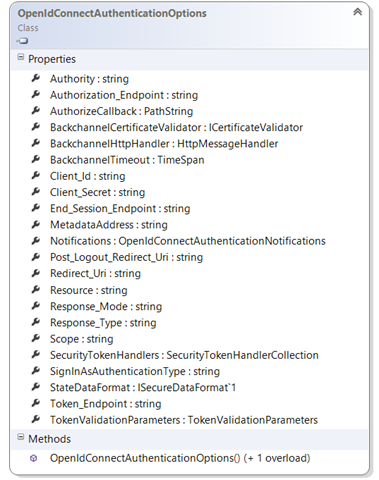Screen dimensions: 379x480
Task: Select the Response_Type : string property
Action: pyautogui.click(x=103, y=323)
